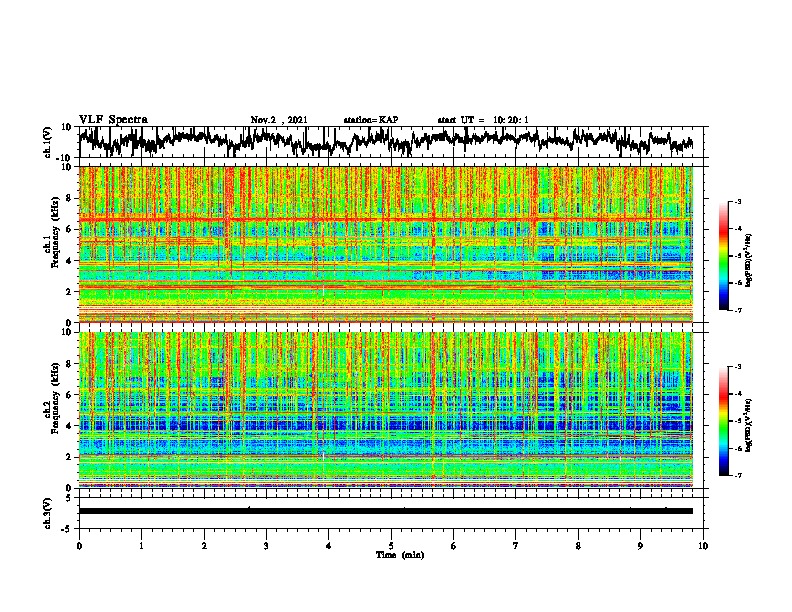Click the time axis tick label "5"
Viewport: 792px width, 612px height.
tap(391, 546)
